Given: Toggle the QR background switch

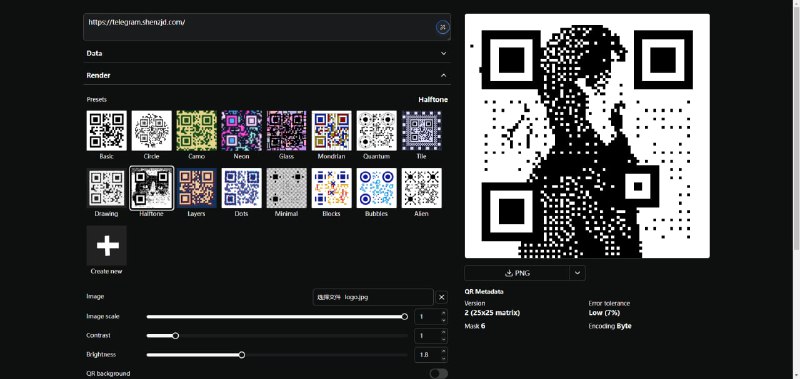Looking at the screenshot, I should pos(438,374).
